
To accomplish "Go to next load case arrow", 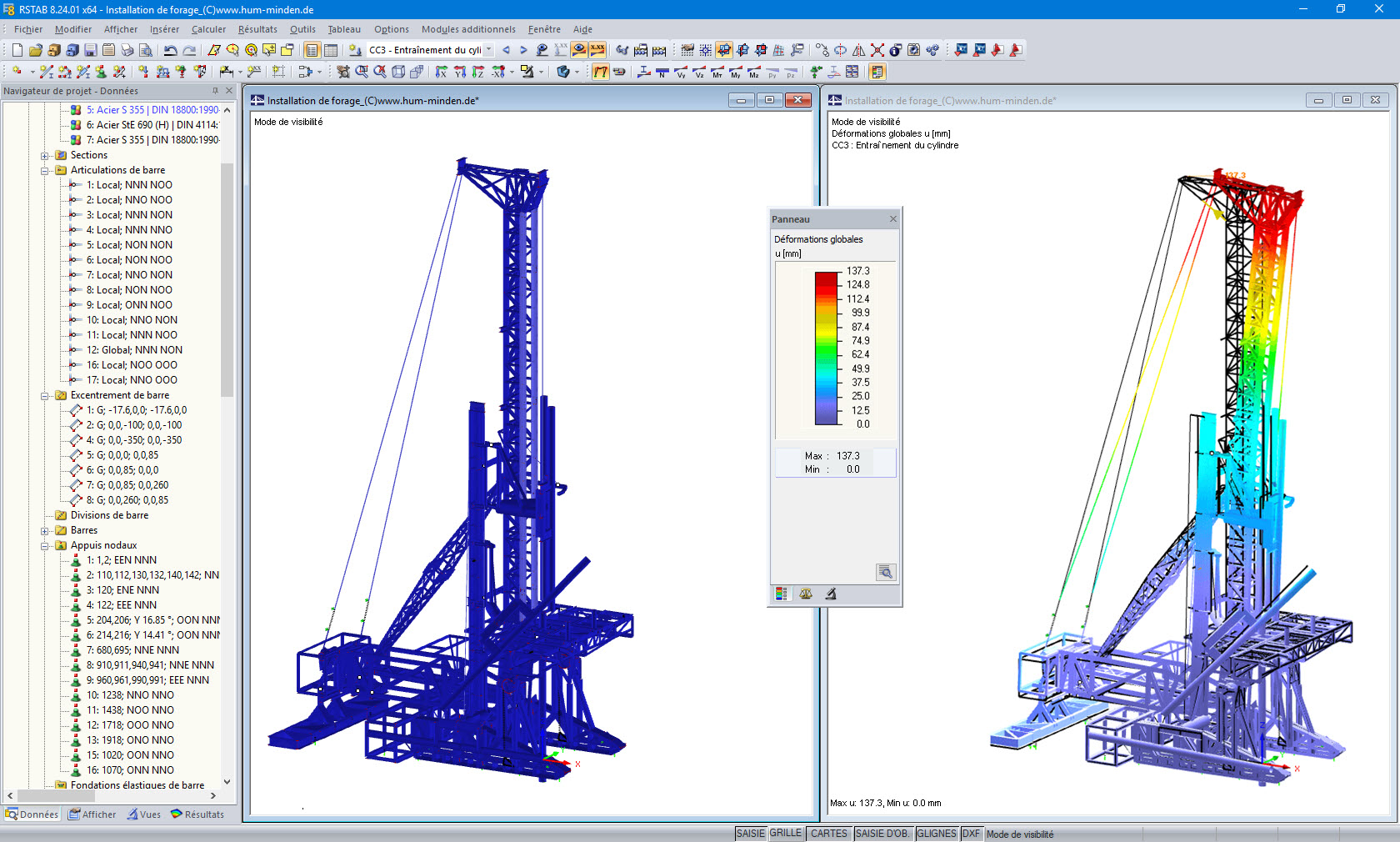I will click(x=523, y=50).
